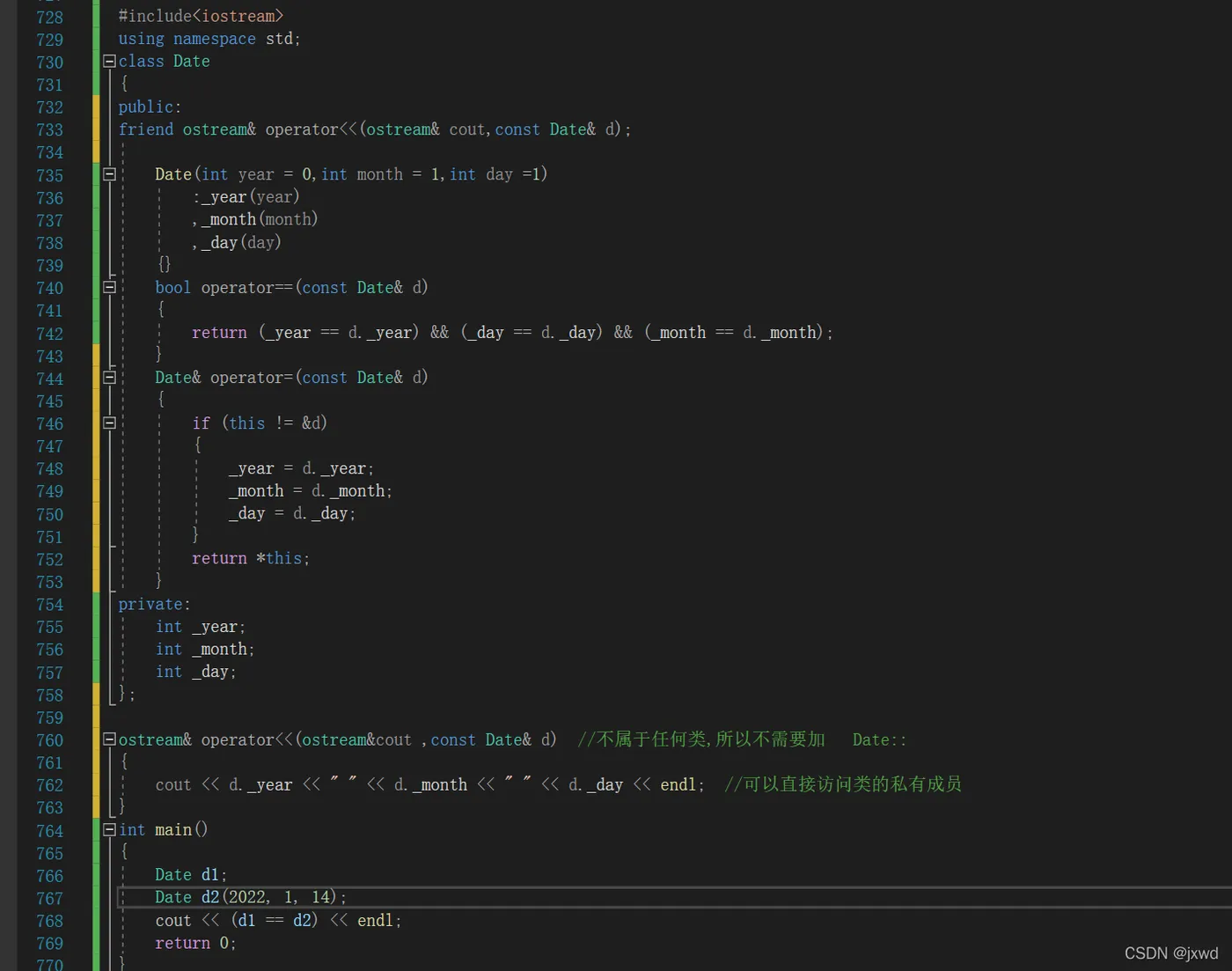Click the friend ostream& operator<< declaration
Image resolution: width=1232 pixels, height=971 pixels.
(375, 129)
